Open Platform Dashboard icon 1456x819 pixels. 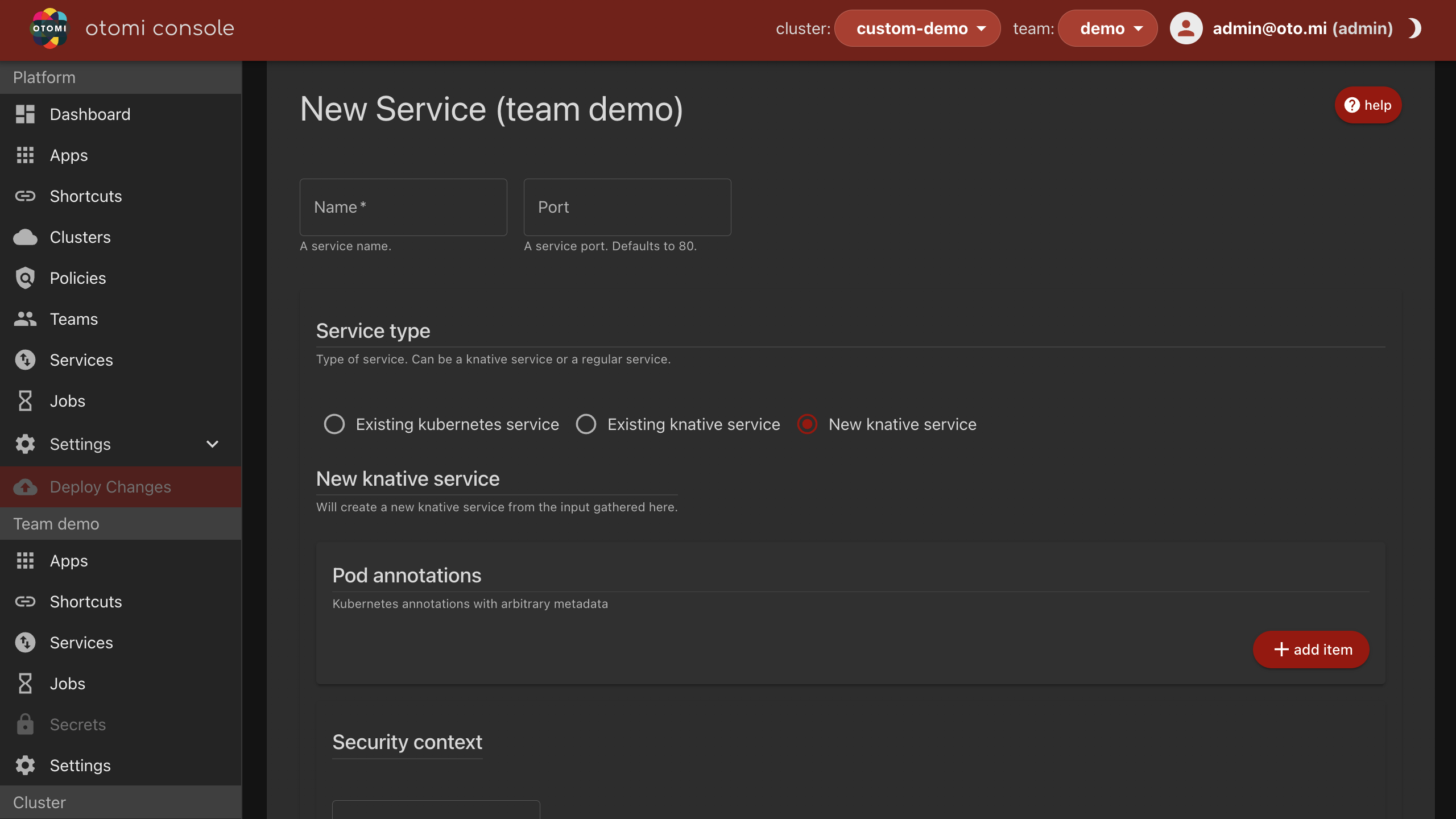[x=25, y=114]
